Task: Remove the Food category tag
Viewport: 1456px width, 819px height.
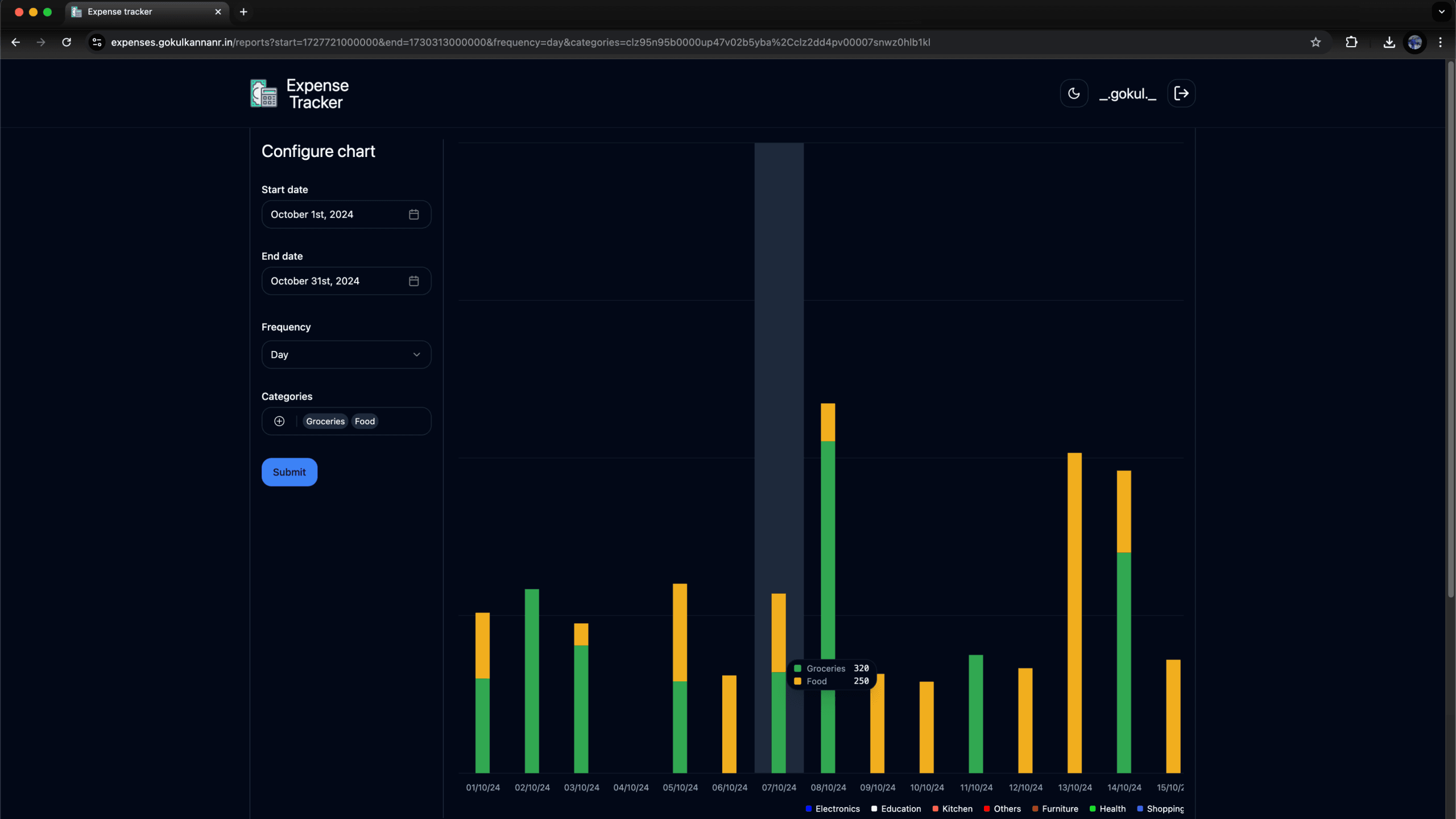Action: (365, 421)
